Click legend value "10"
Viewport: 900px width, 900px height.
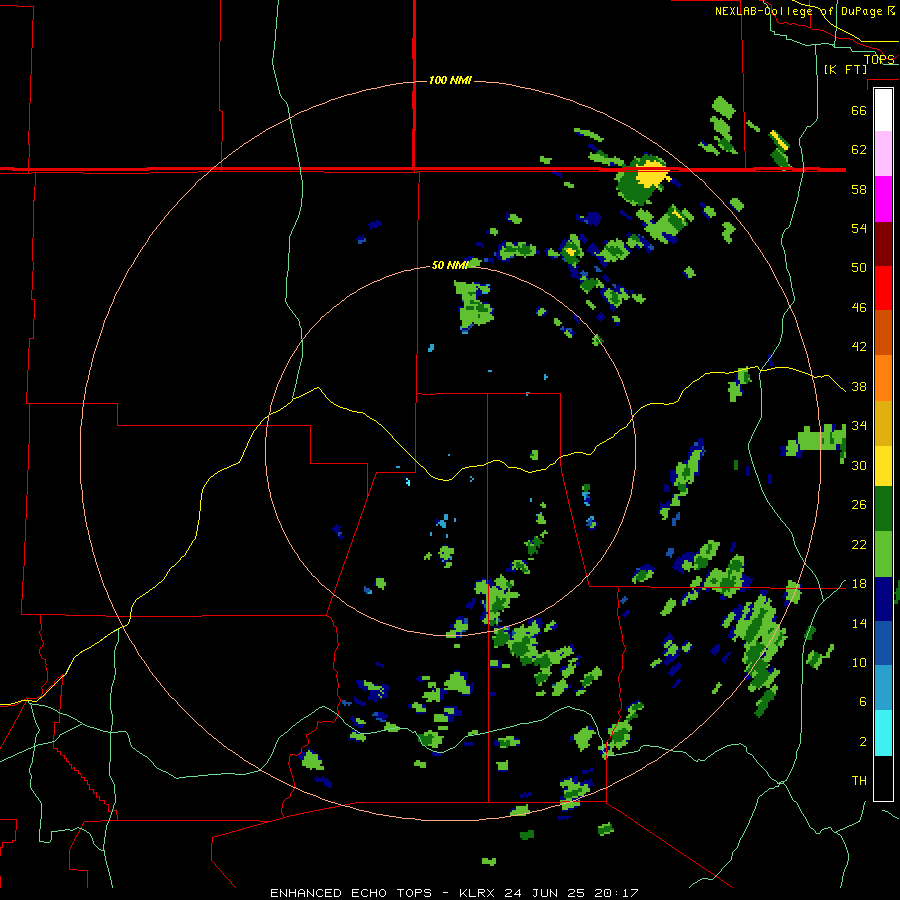point(859,662)
